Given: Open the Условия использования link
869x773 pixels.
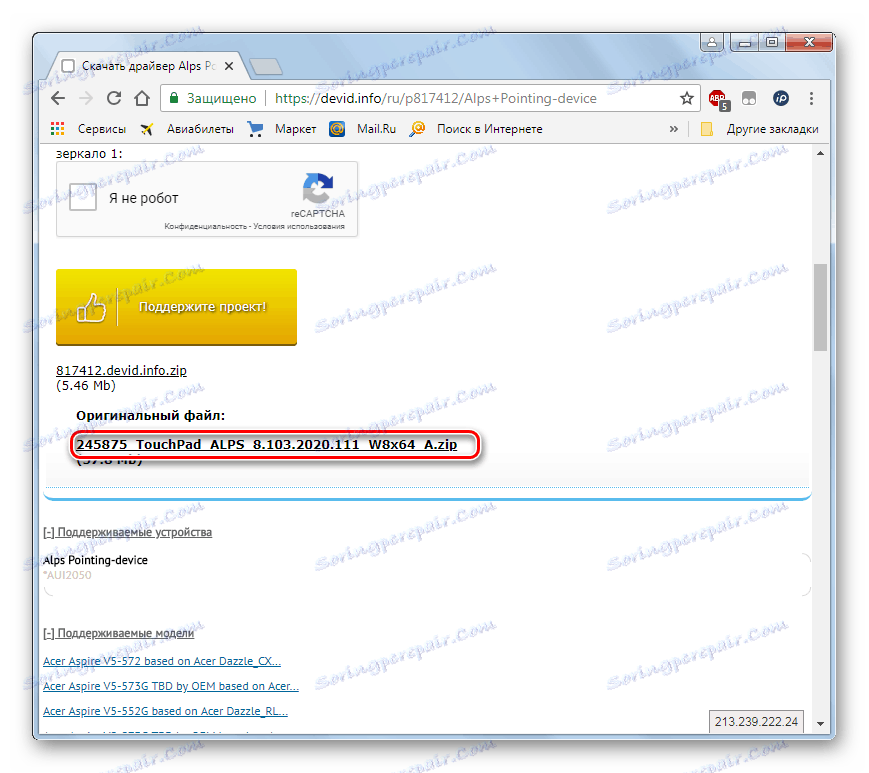Looking at the screenshot, I should click(299, 226).
